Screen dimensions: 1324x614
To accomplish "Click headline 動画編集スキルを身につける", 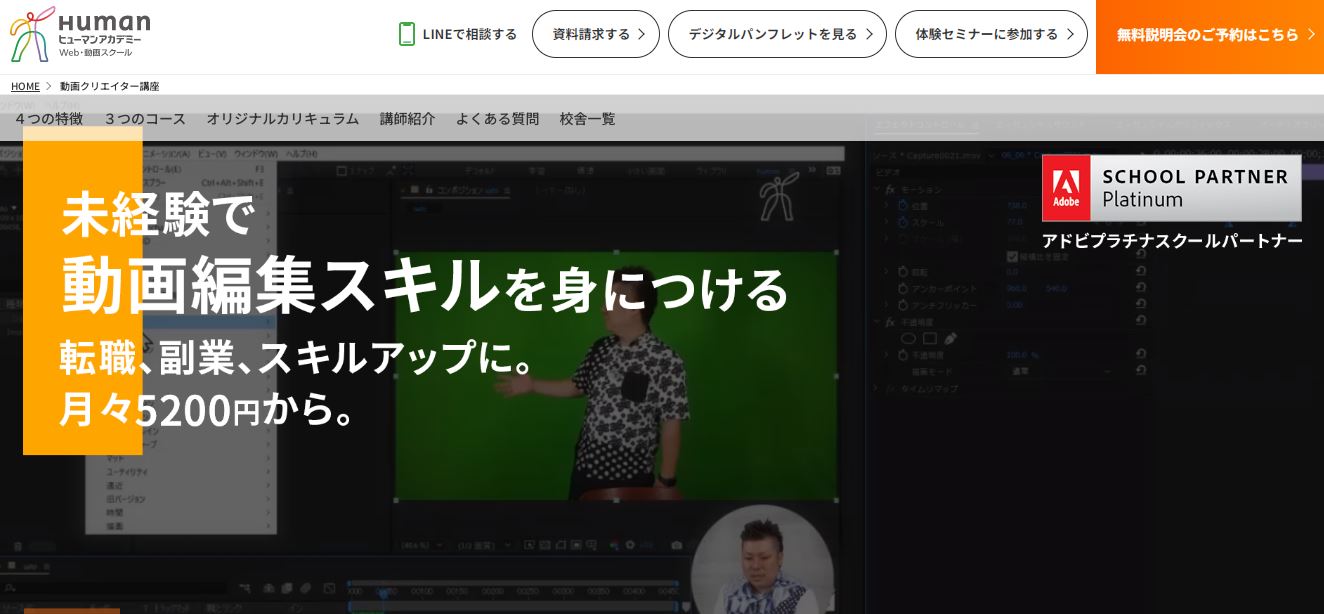I will click(425, 285).
